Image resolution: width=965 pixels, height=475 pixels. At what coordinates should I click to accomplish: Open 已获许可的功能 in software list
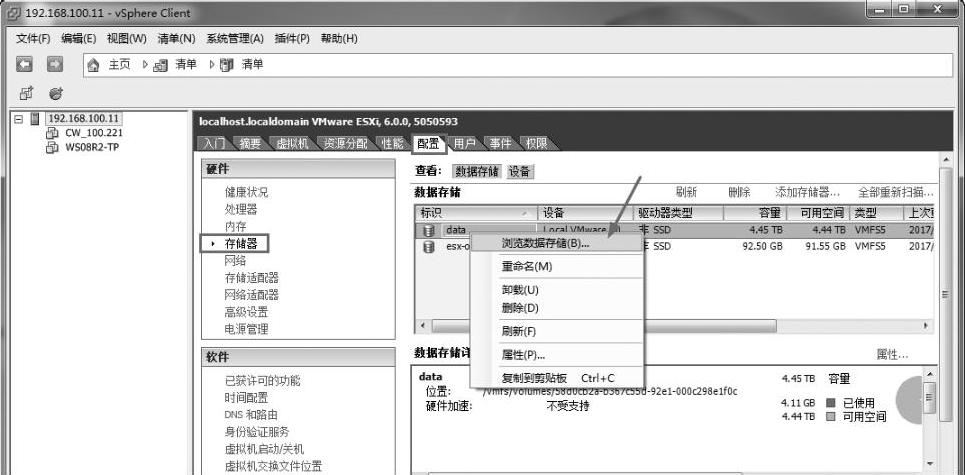pos(263,381)
